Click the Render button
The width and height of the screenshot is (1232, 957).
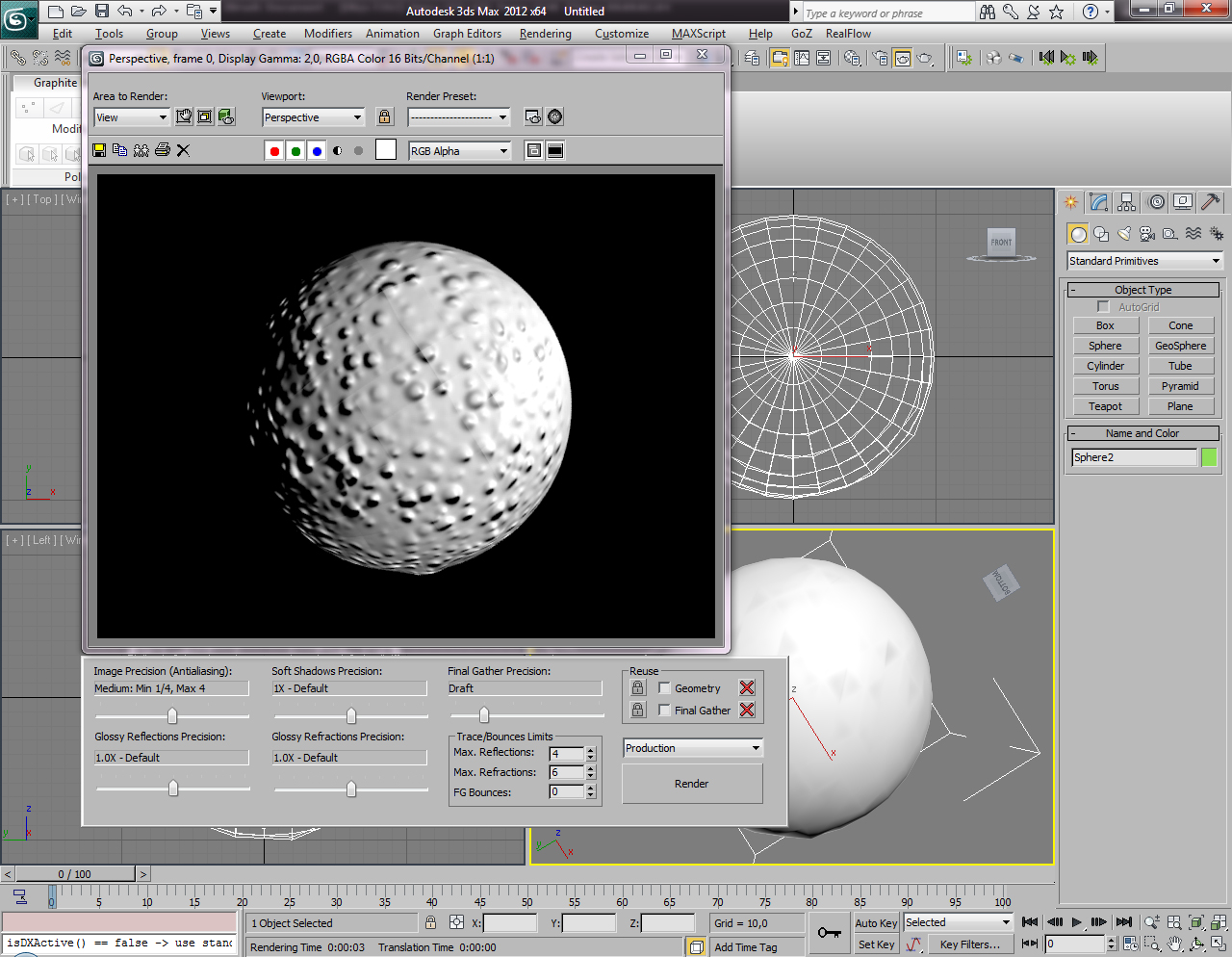(691, 784)
